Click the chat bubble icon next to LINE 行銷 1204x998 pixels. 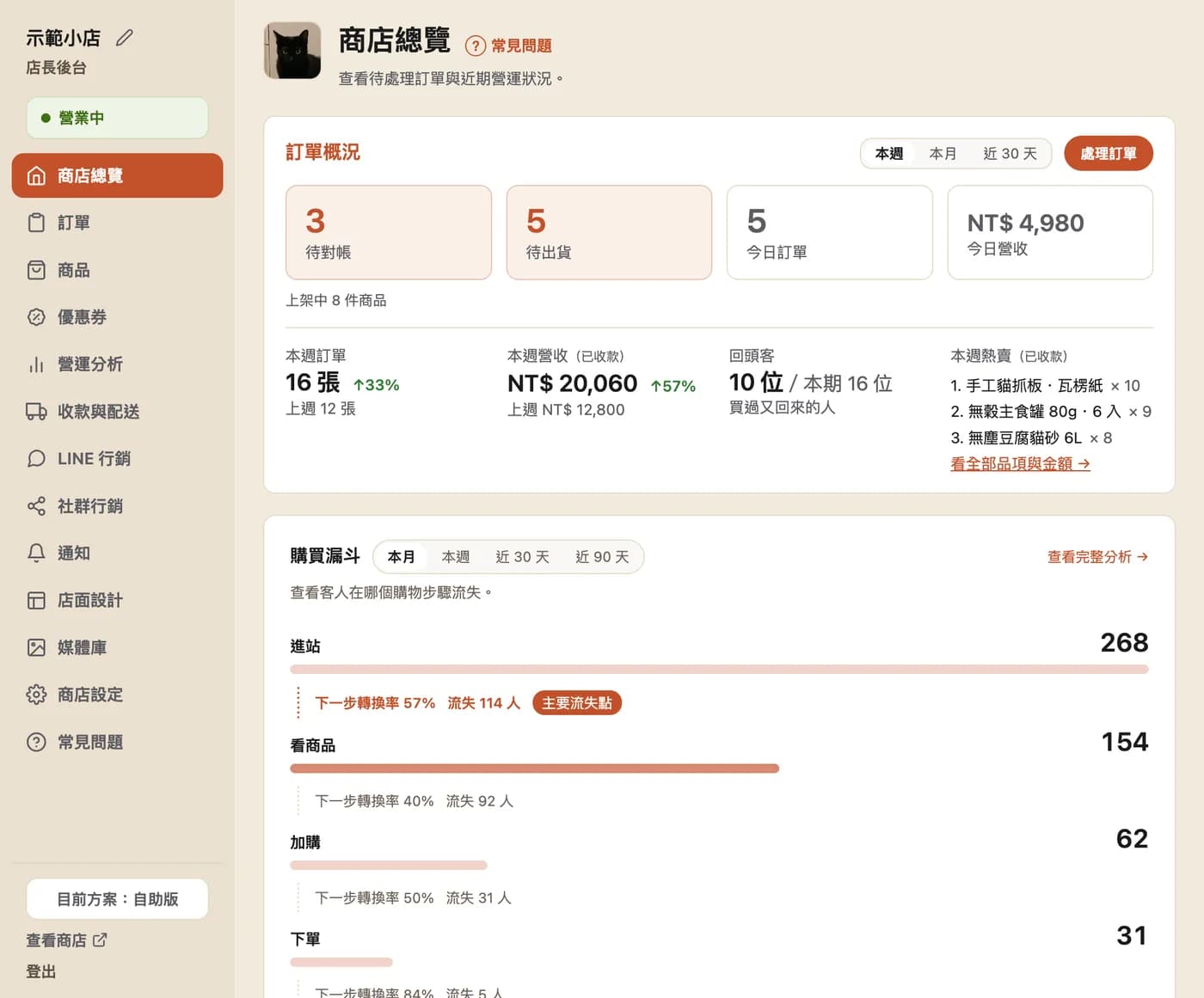(x=36, y=458)
